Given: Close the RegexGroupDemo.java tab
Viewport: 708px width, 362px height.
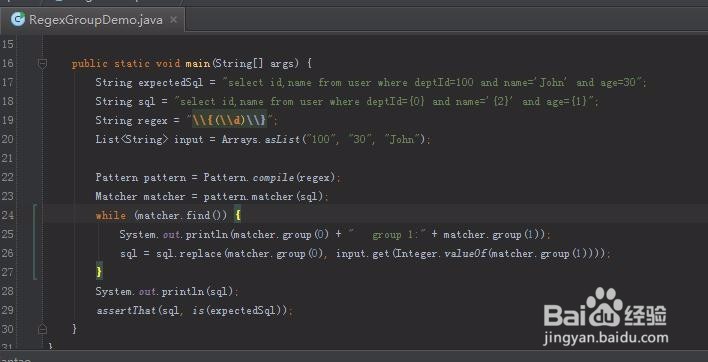Looking at the screenshot, I should (x=174, y=20).
